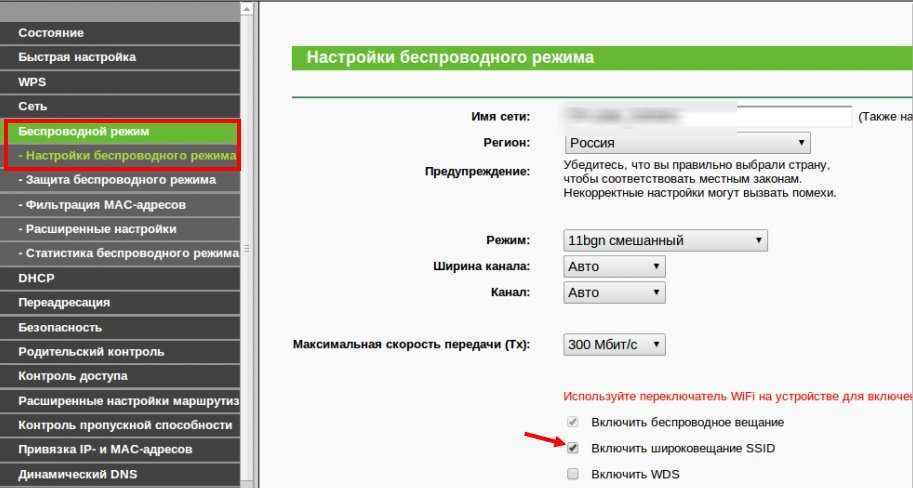Toggle Включить широковещание SSID checkbox
913x488 pixels.
(x=573, y=448)
